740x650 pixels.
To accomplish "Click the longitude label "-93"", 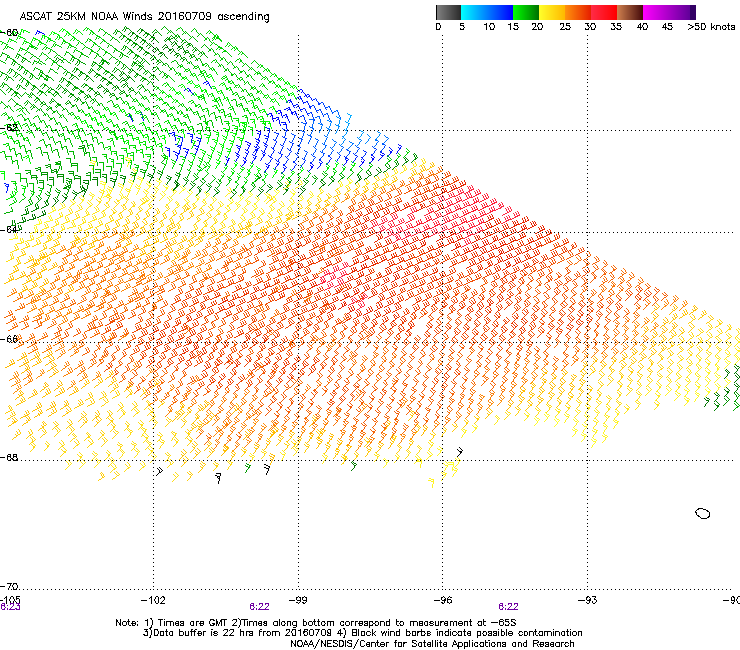I will (x=588, y=600).
